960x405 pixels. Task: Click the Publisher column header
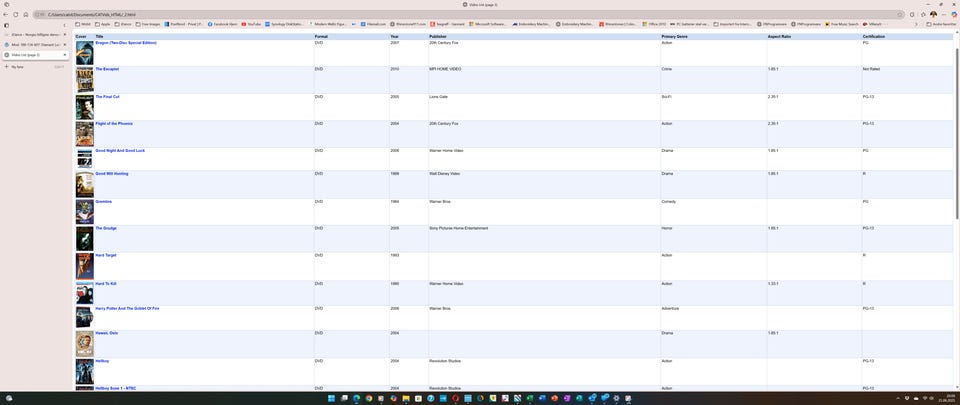tap(438, 37)
